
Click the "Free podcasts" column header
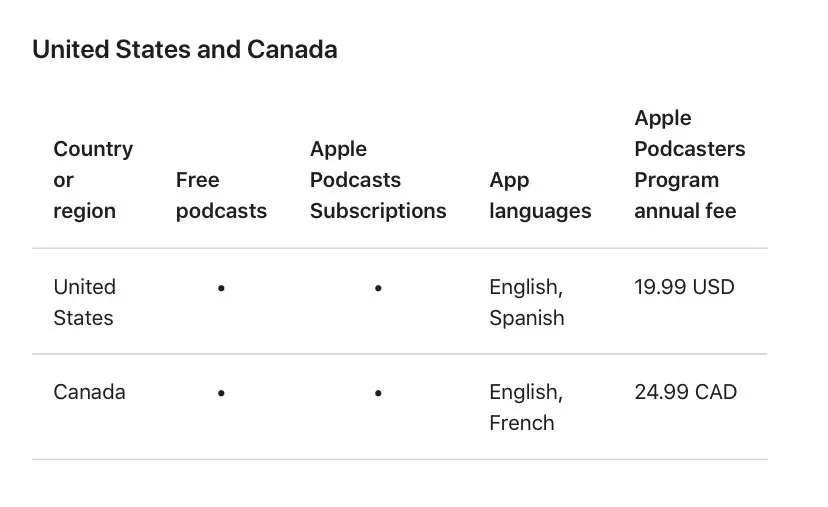(221, 195)
